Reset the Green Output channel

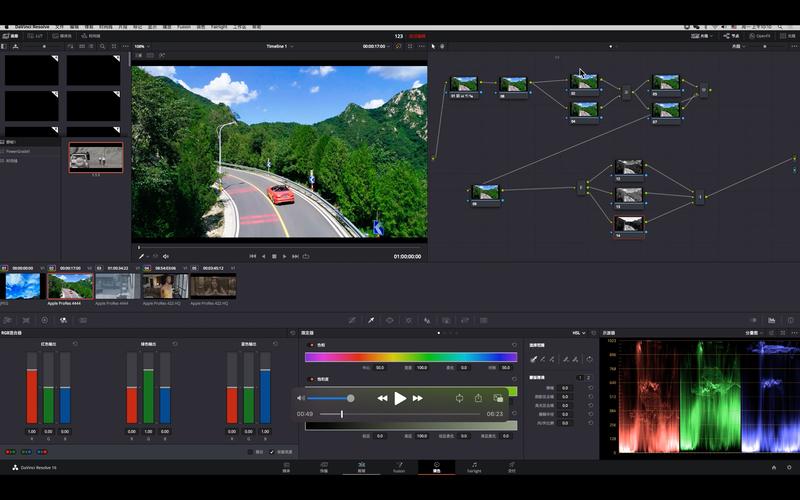tap(176, 344)
